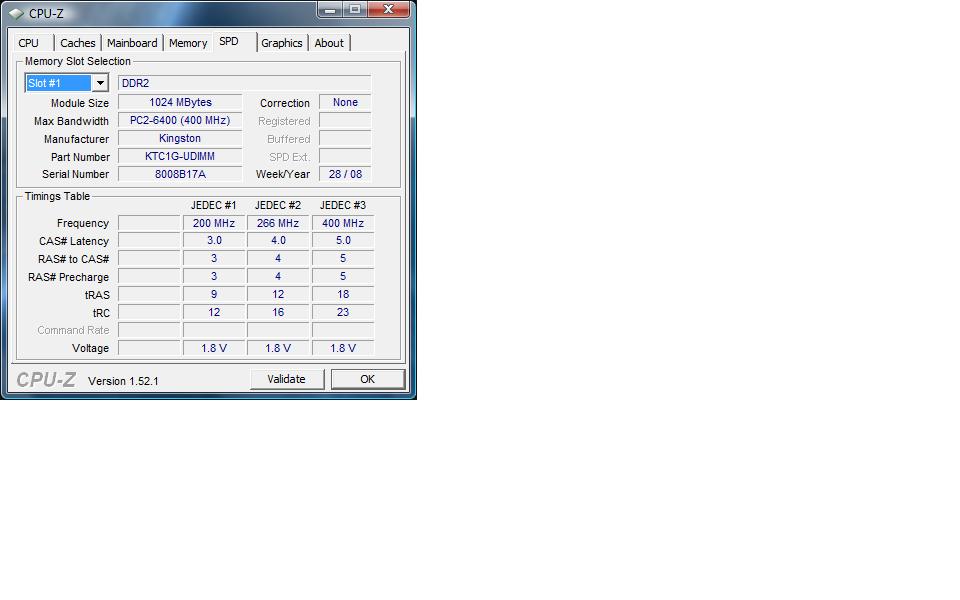This screenshot has width=960, height=600.
Task: Minimize the CPU-Z window
Action: pos(331,9)
